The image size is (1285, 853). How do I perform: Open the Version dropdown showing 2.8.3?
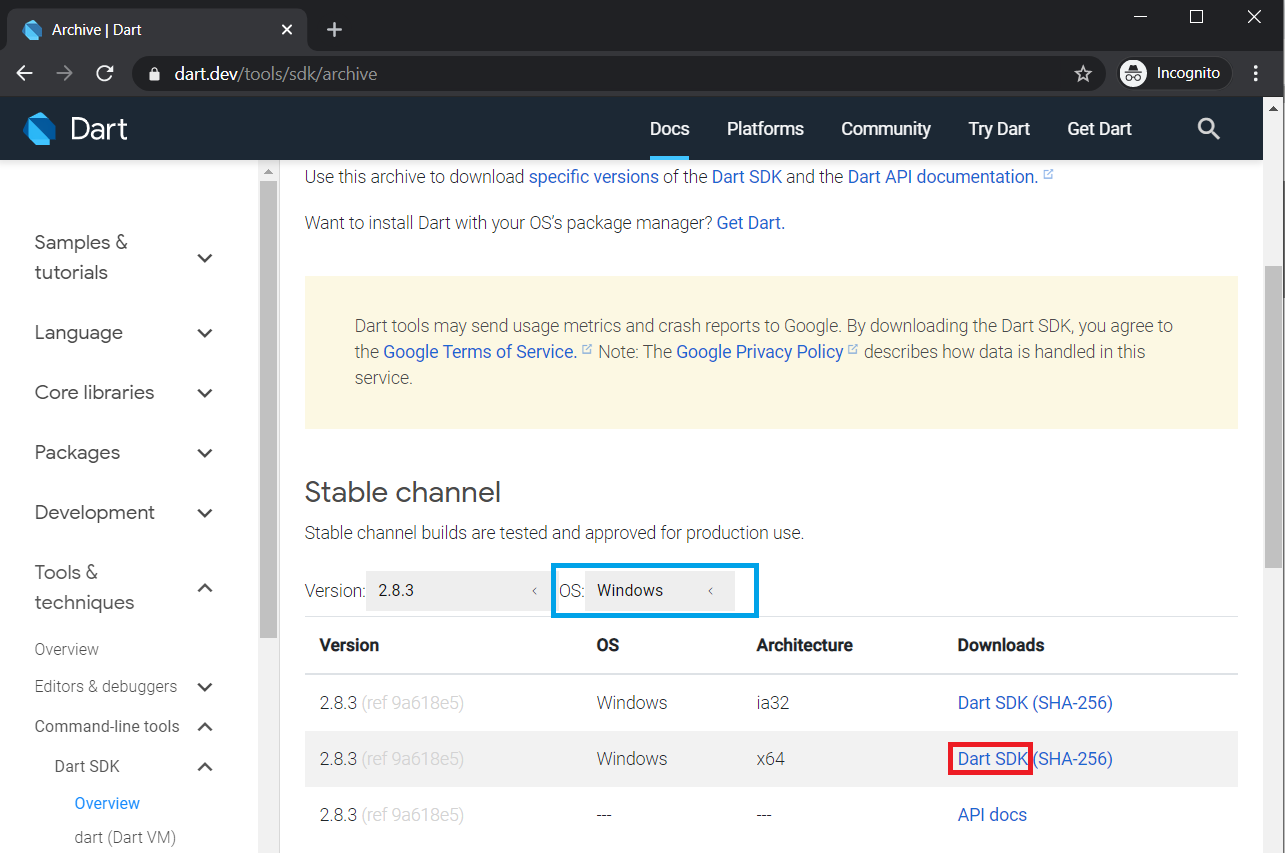point(457,590)
